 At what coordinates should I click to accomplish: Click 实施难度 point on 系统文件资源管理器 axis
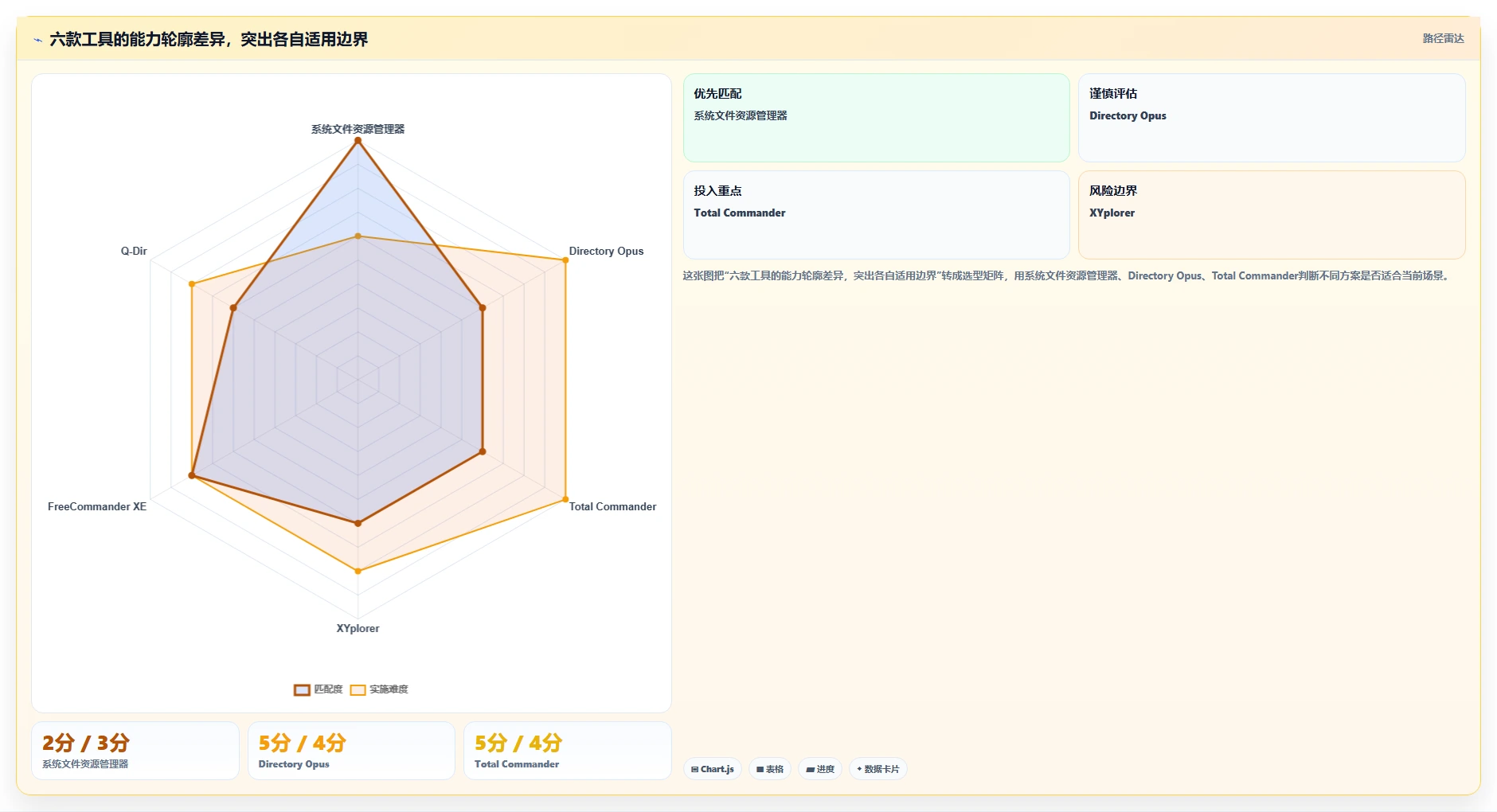[358, 236]
